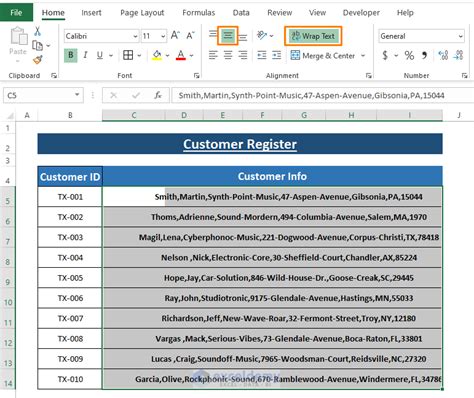The image size is (474, 398).
Task: Click the formula bar Cancel X icon
Action: coord(114,95)
